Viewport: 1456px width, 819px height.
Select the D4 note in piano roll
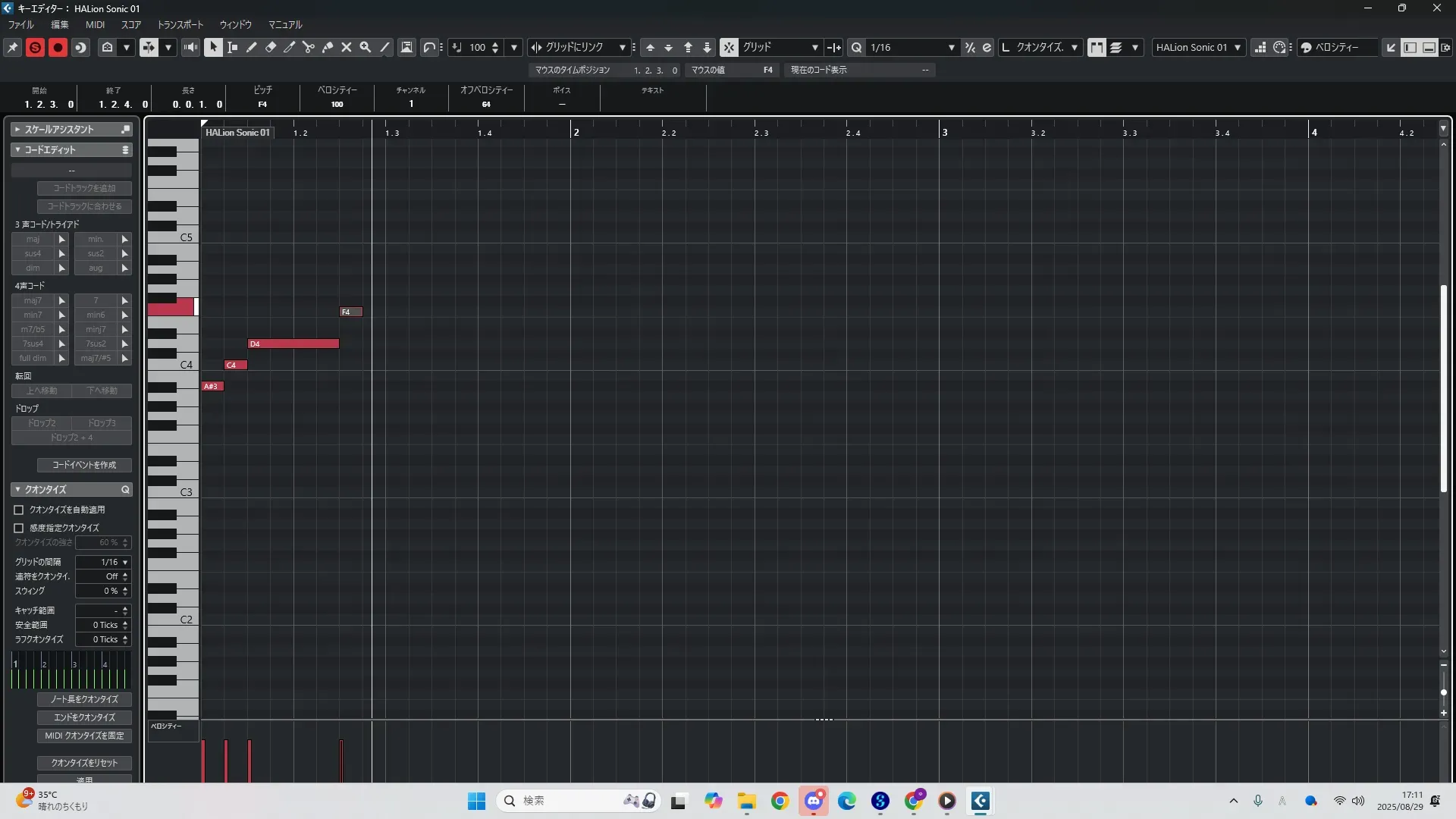(x=293, y=344)
